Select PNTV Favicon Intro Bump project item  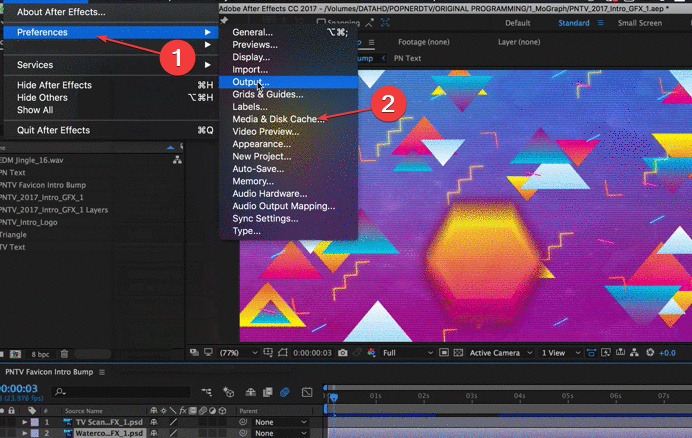[x=43, y=185]
